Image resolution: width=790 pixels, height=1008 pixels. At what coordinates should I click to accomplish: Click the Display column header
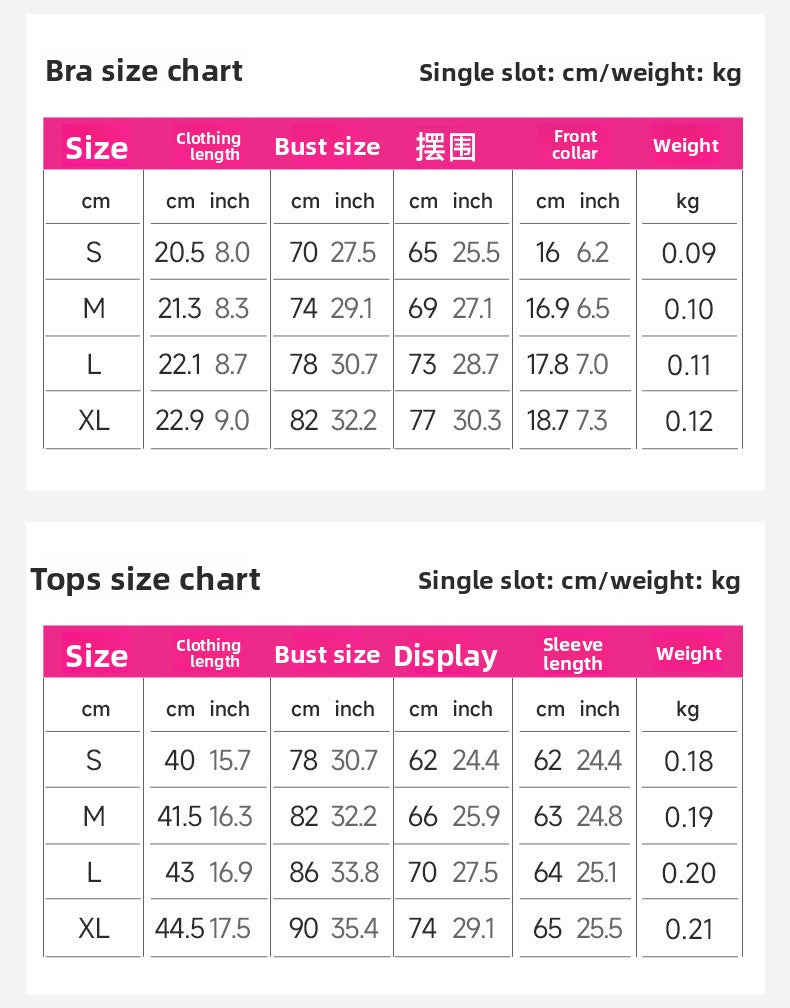point(445,656)
